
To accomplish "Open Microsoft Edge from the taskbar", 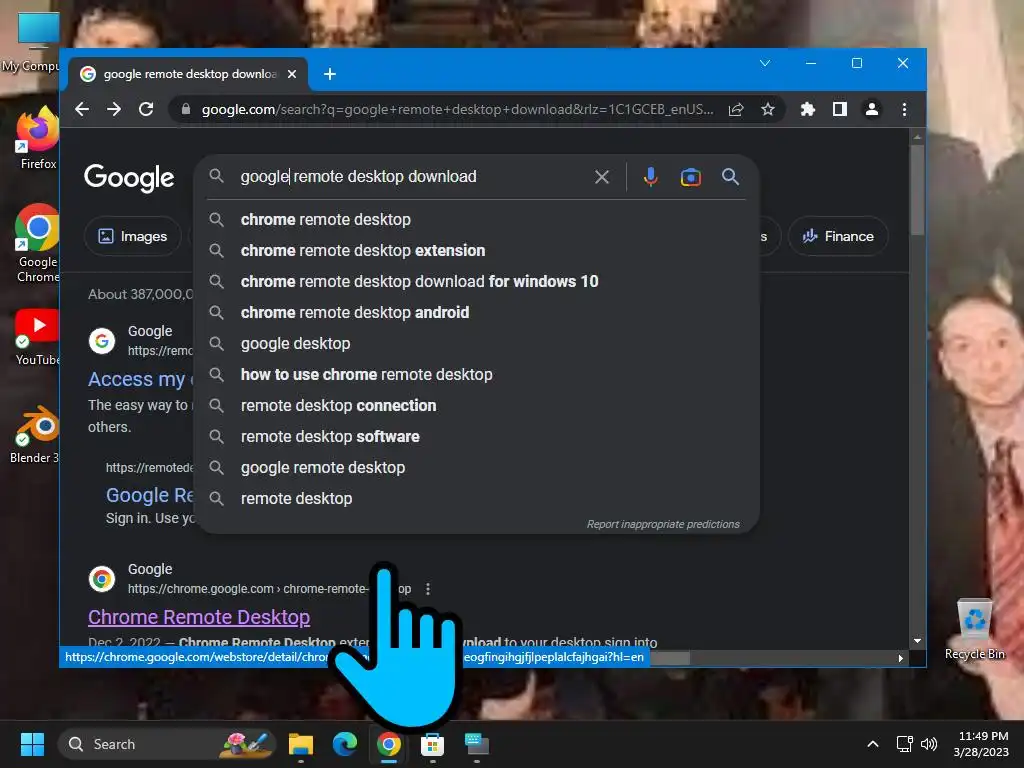I will (345, 744).
